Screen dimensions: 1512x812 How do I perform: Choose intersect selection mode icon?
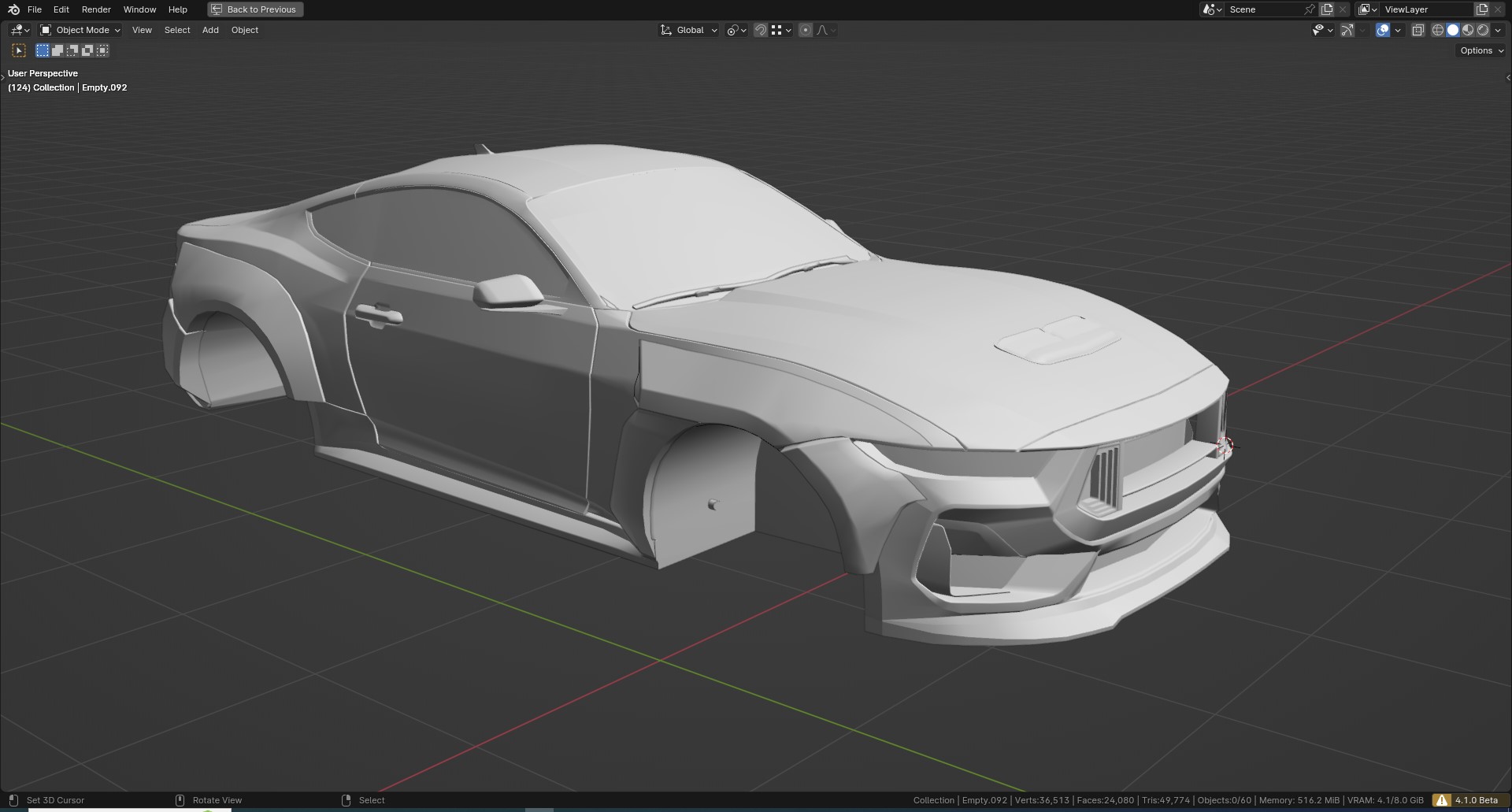102,50
